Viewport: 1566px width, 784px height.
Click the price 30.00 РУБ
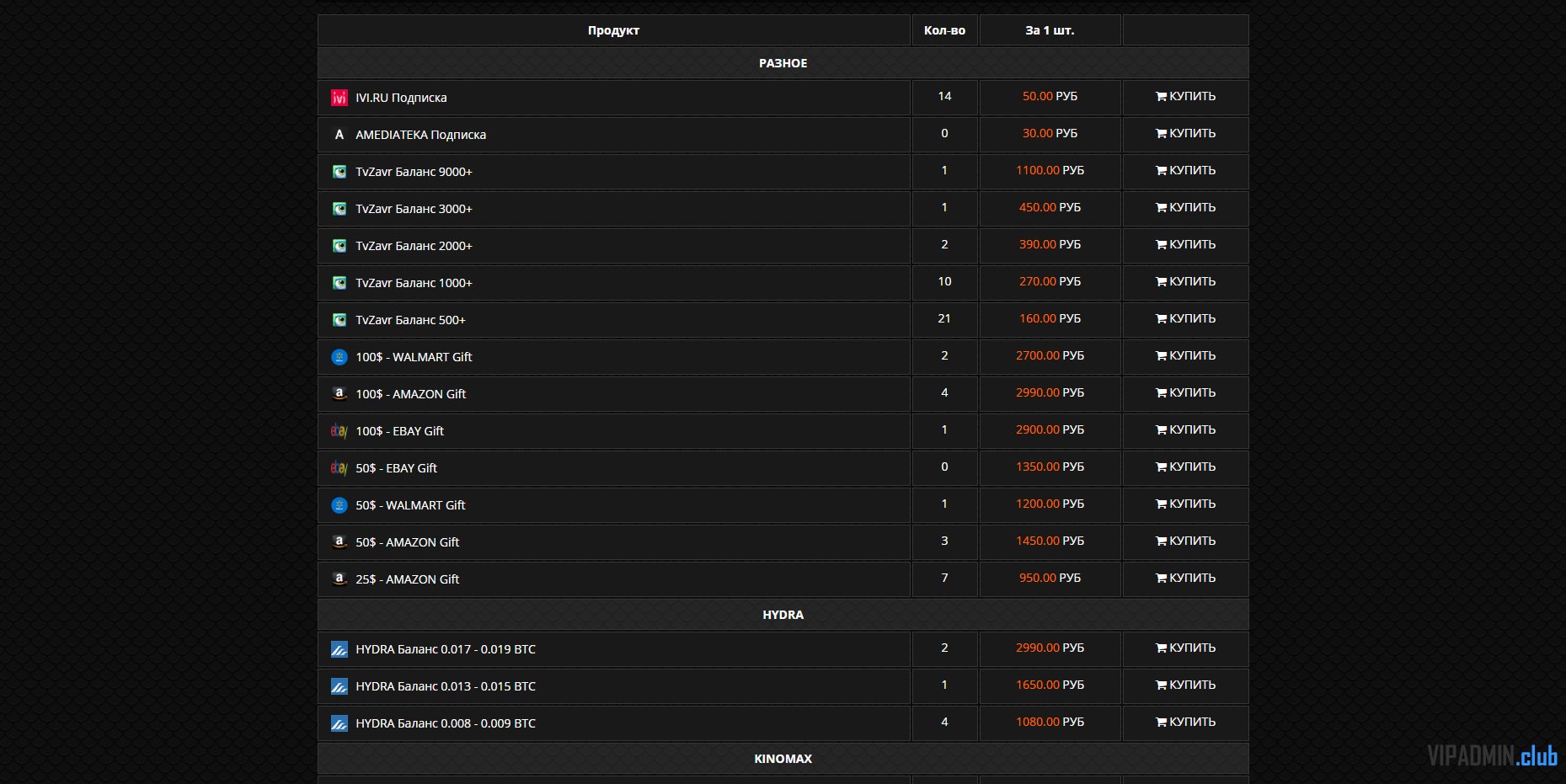click(x=1050, y=134)
